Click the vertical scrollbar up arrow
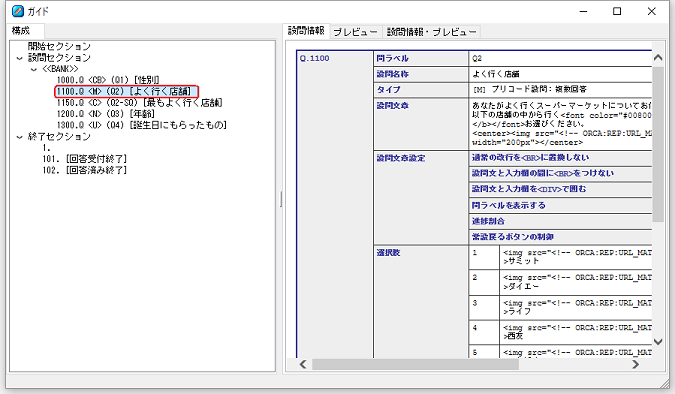 [x=658, y=57]
